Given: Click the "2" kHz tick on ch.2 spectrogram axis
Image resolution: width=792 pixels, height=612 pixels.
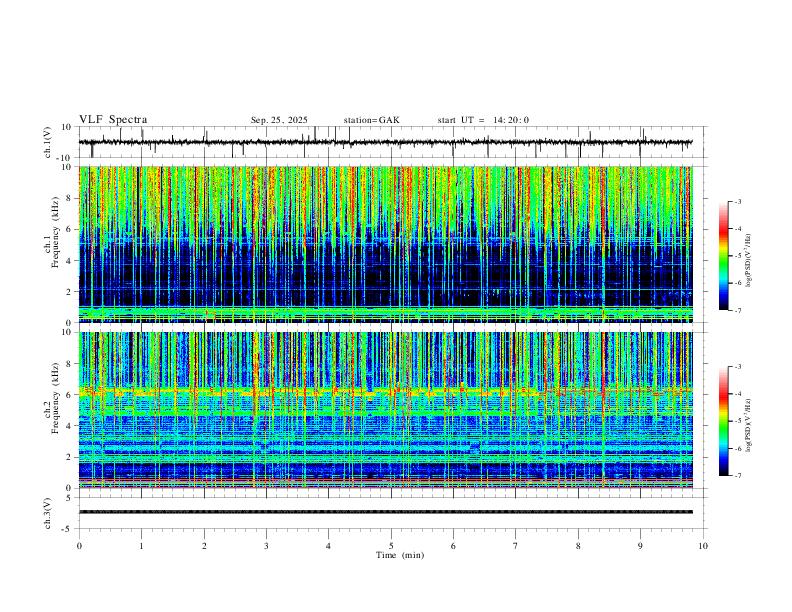Looking at the screenshot, I should 69,457.
